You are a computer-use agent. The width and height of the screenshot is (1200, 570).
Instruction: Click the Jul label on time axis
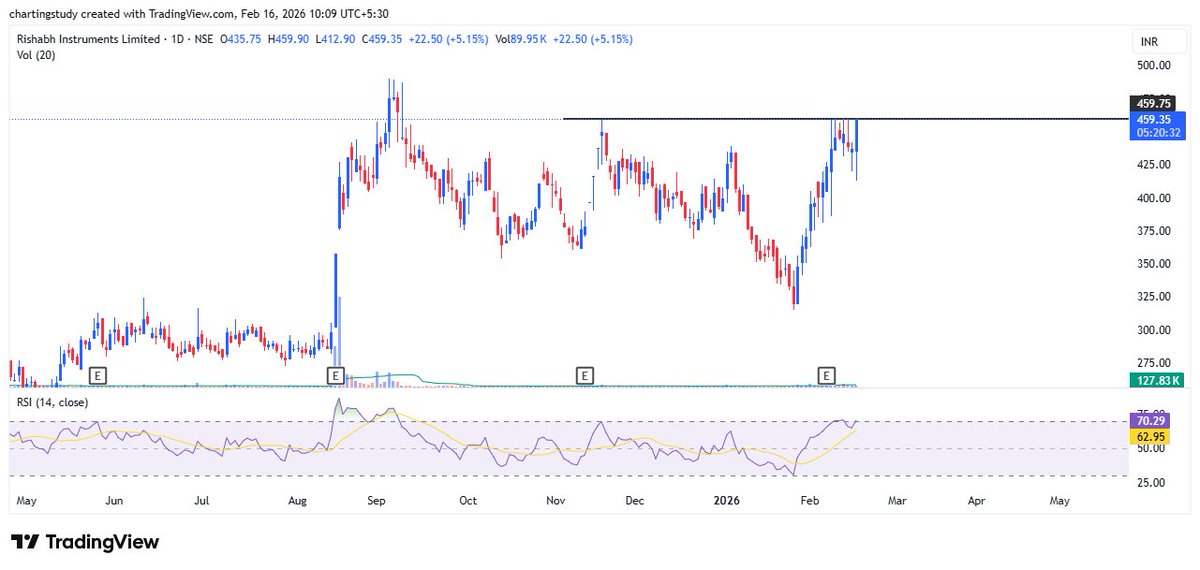point(202,499)
